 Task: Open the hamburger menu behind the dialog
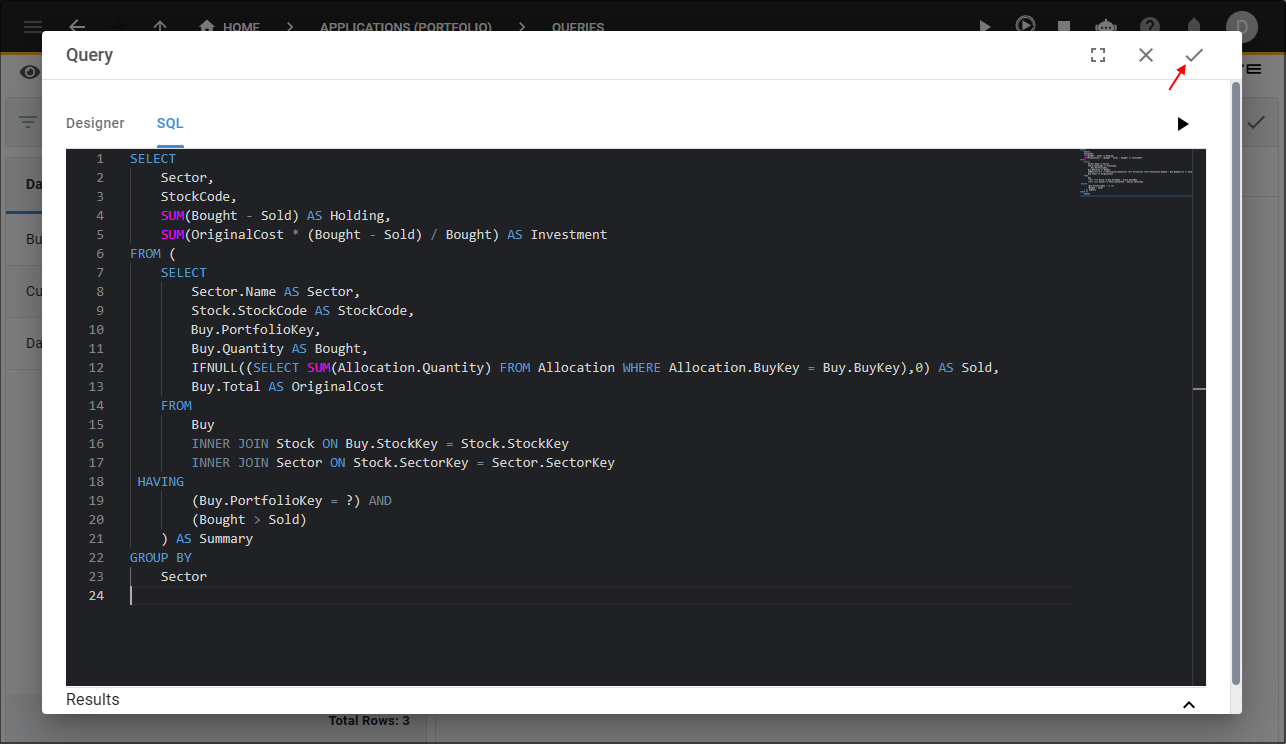click(33, 27)
